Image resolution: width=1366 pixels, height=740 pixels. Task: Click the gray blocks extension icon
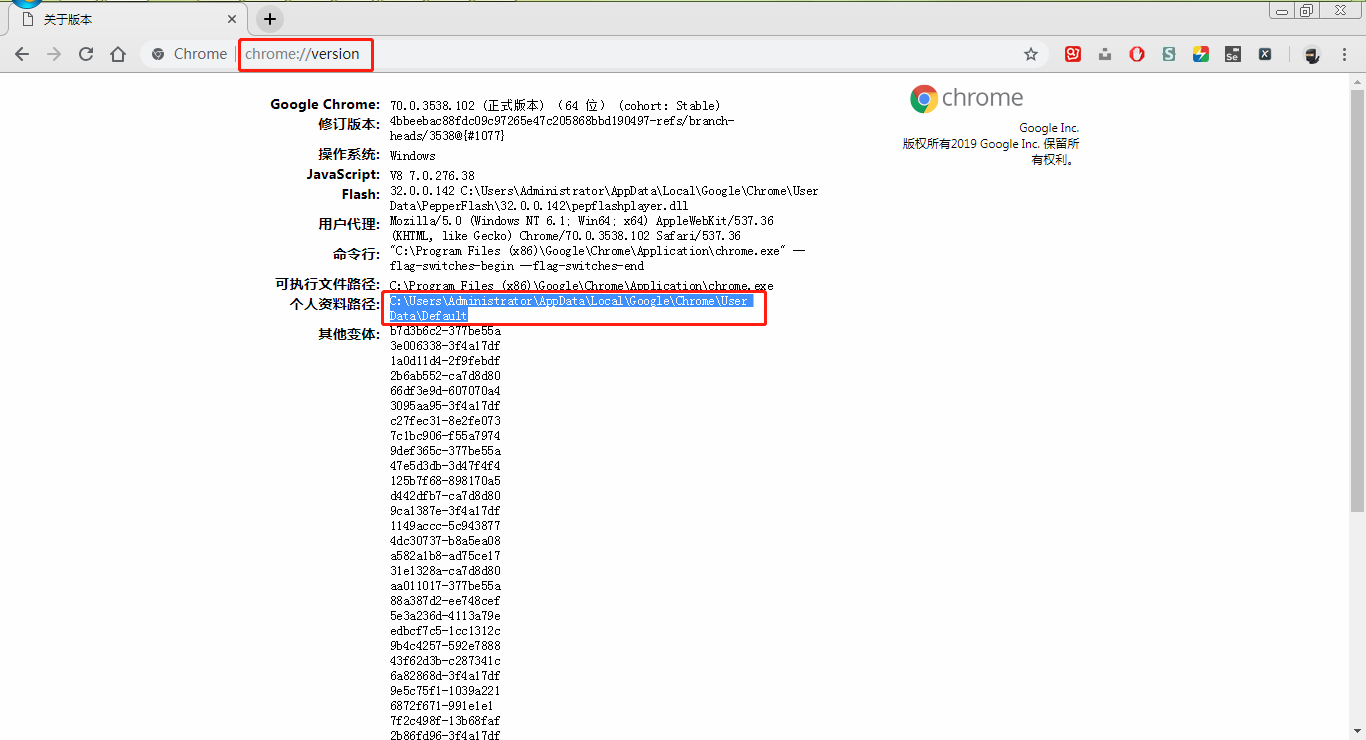1105,55
